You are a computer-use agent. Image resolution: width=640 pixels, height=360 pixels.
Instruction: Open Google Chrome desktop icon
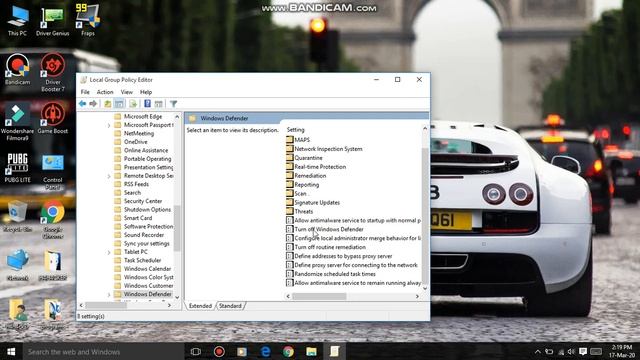[x=53, y=219]
